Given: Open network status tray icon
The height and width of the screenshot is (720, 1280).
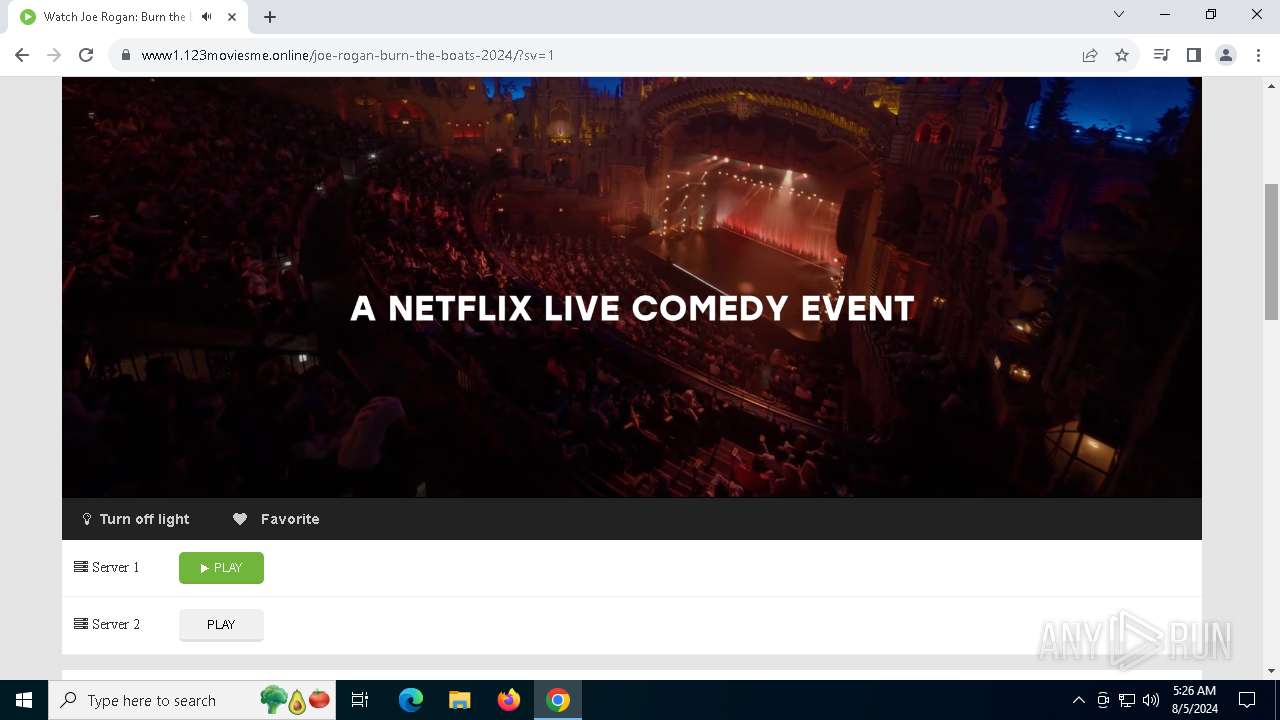Looking at the screenshot, I should (x=1127, y=700).
